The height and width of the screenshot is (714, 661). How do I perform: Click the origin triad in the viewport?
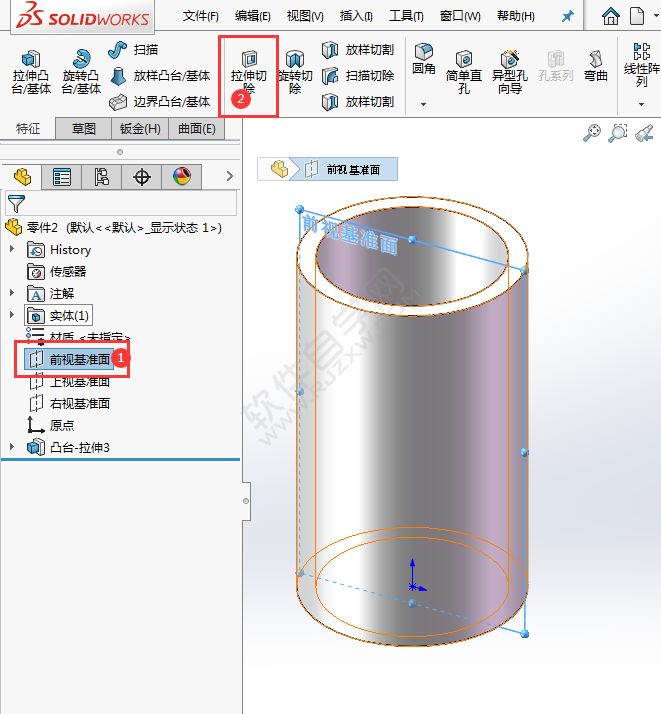point(415,576)
